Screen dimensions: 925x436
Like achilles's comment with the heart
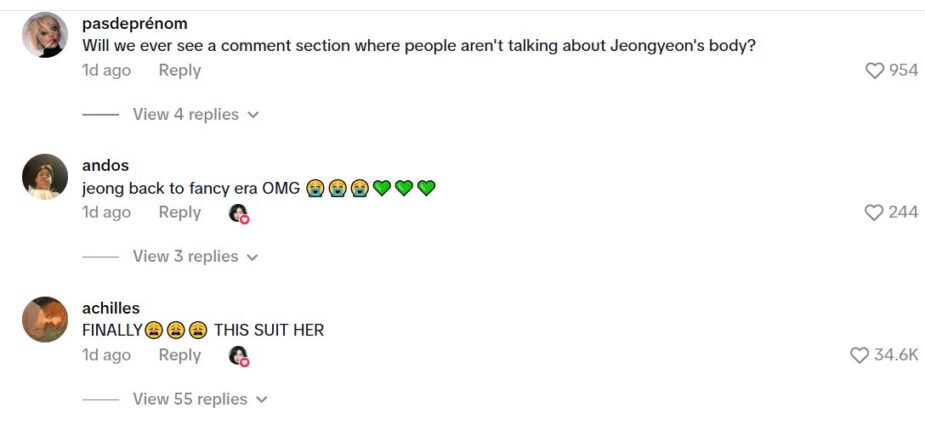(859, 355)
